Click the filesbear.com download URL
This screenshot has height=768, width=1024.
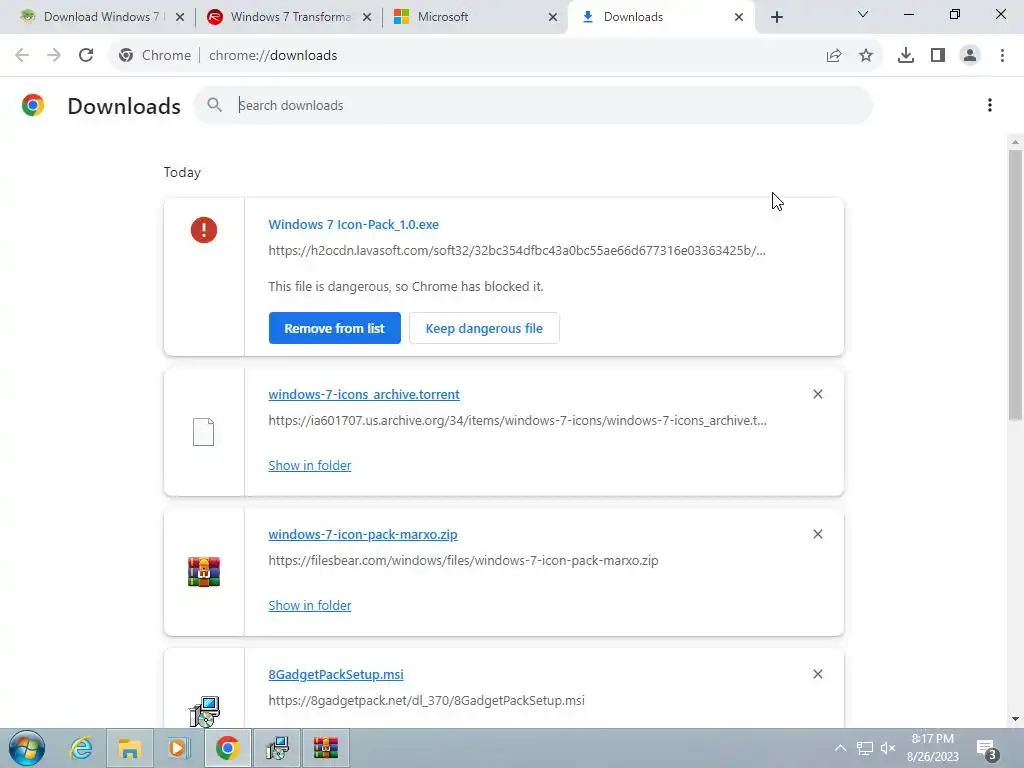coord(463,560)
